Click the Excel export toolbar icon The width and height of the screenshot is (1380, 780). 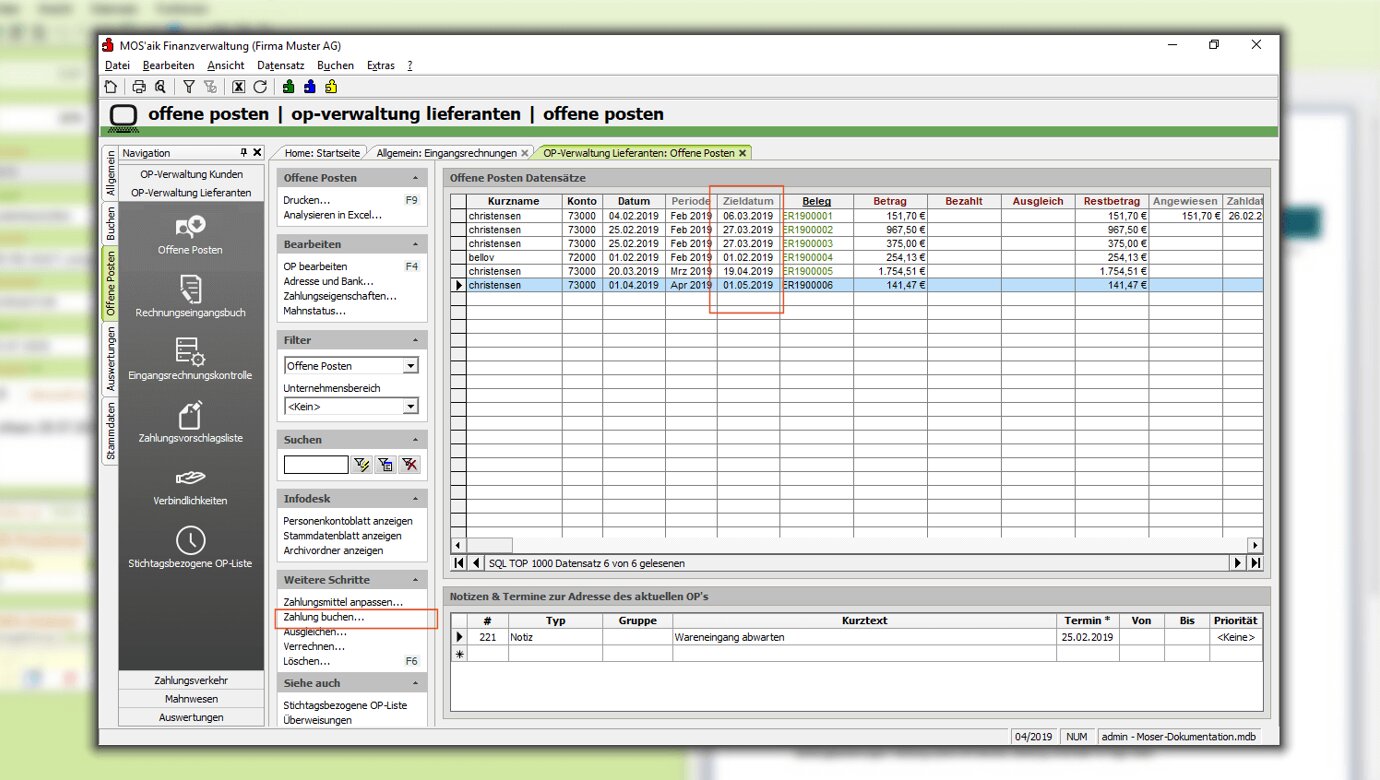(x=239, y=87)
